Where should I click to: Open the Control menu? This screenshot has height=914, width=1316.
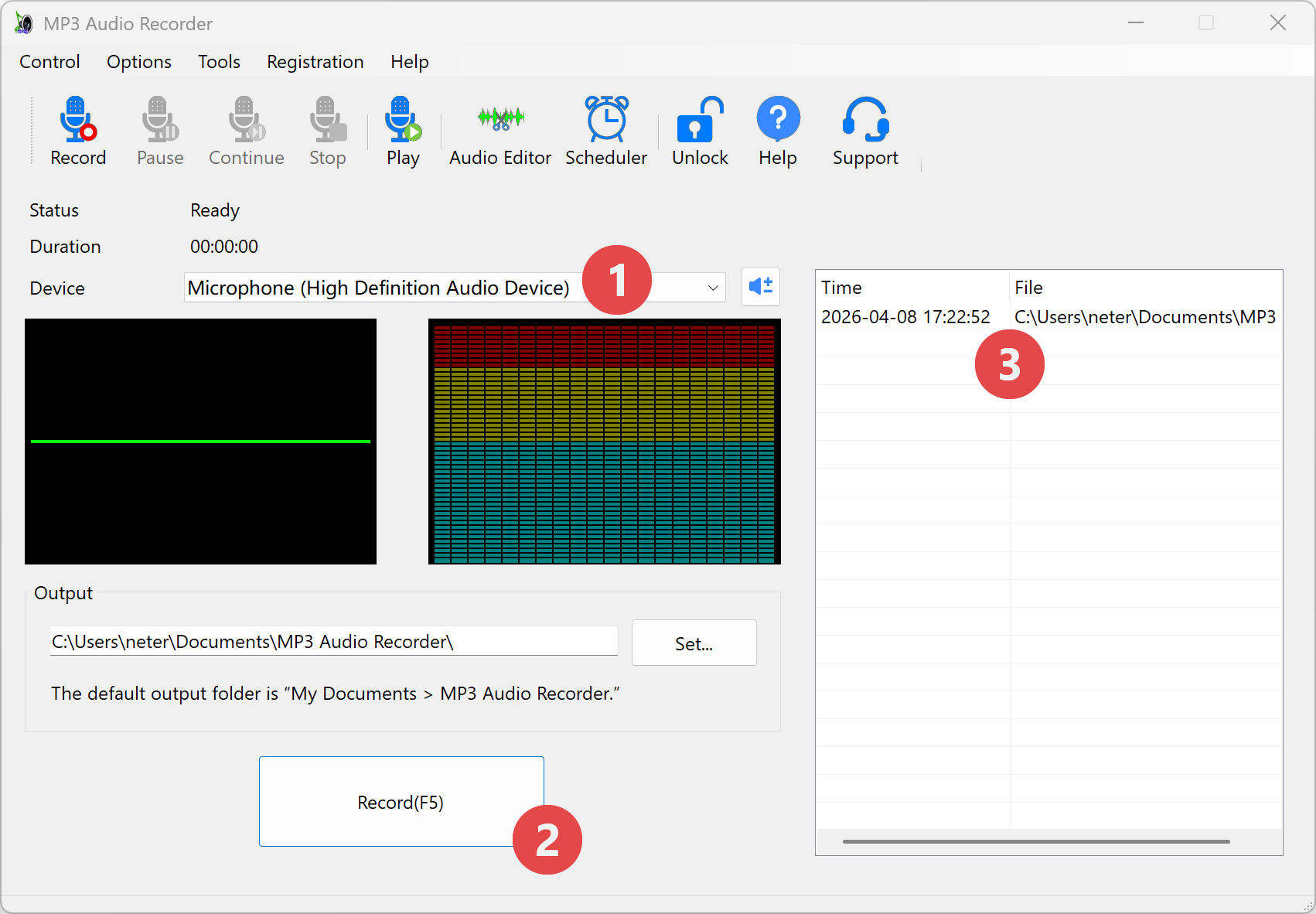pyautogui.click(x=49, y=62)
